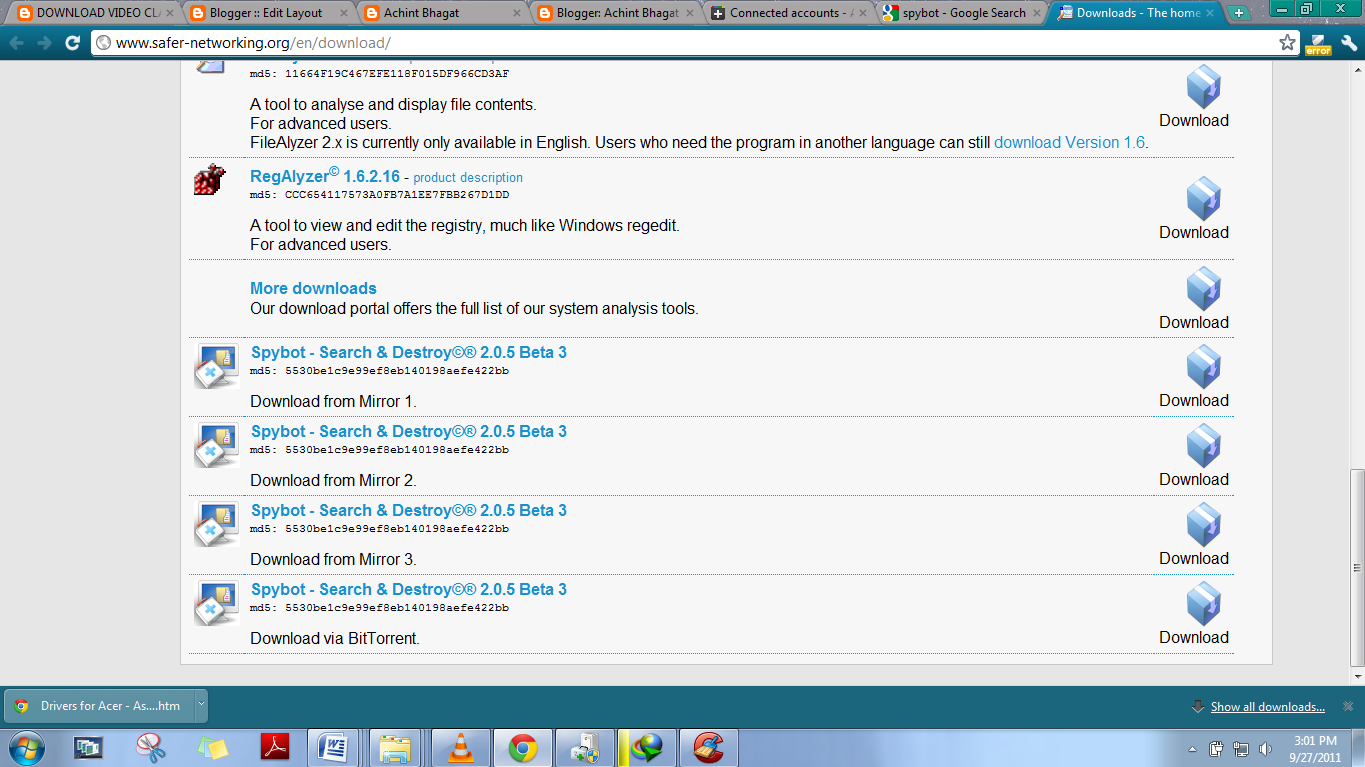
Task: Open Windows Explorer folder on taskbar
Action: tap(396, 747)
